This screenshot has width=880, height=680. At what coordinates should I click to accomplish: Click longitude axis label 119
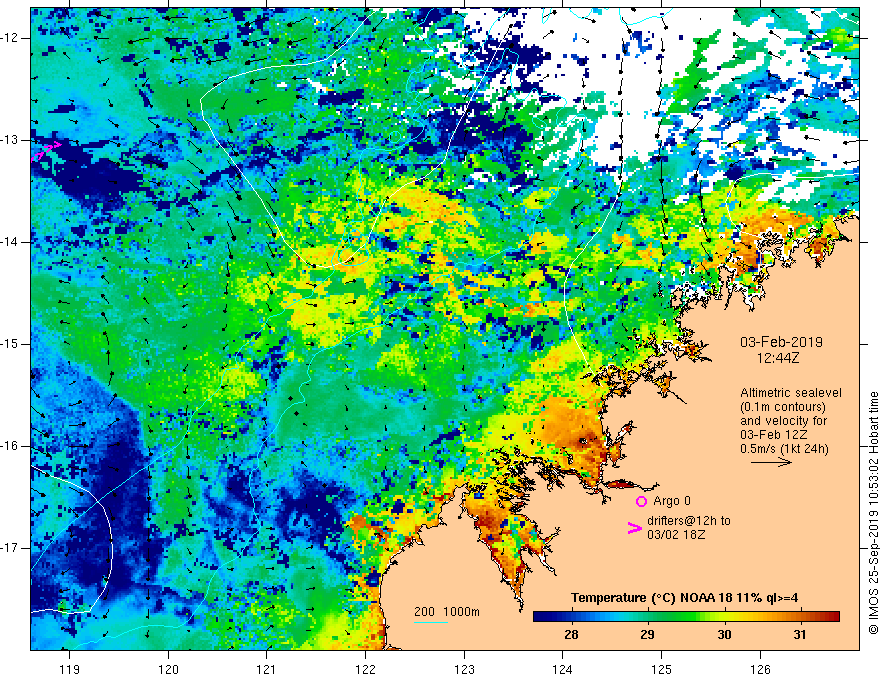[70, 669]
